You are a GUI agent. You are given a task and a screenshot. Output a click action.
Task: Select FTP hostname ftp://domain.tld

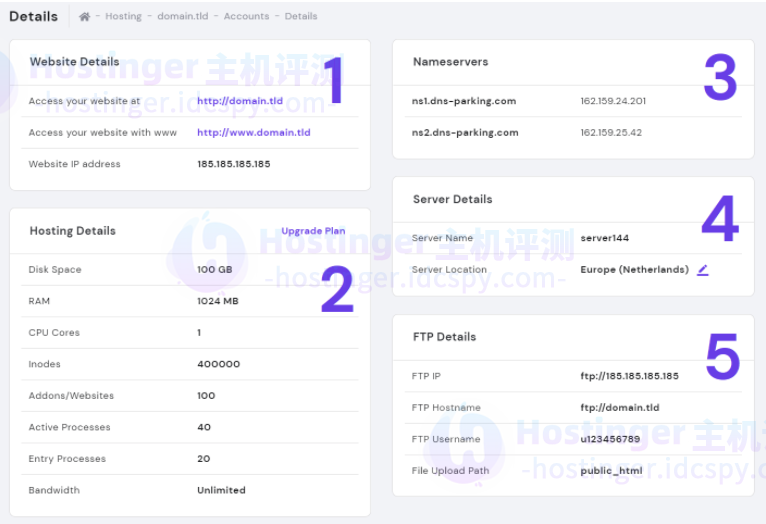coord(619,408)
